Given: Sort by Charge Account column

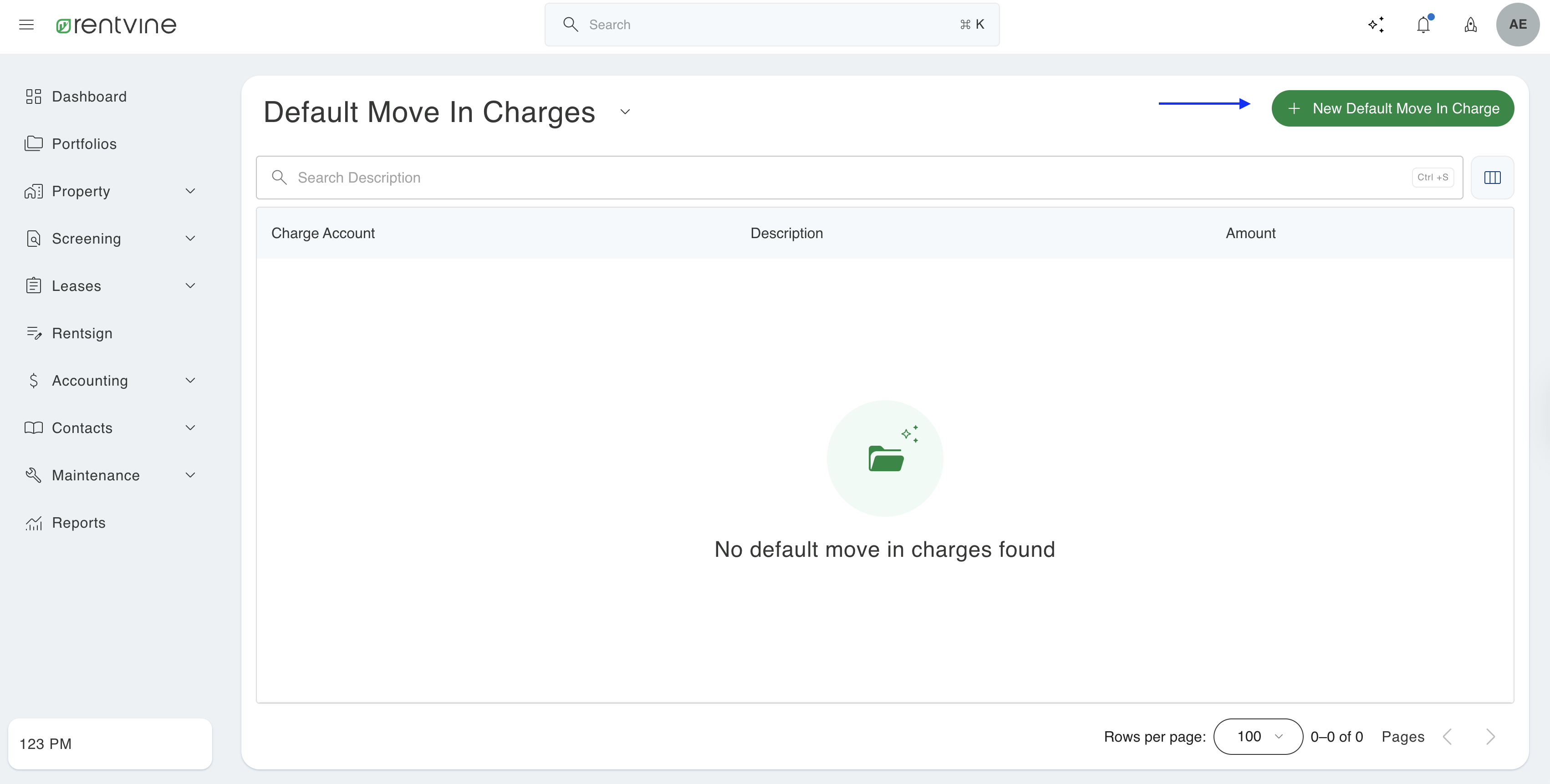Looking at the screenshot, I should [x=322, y=233].
